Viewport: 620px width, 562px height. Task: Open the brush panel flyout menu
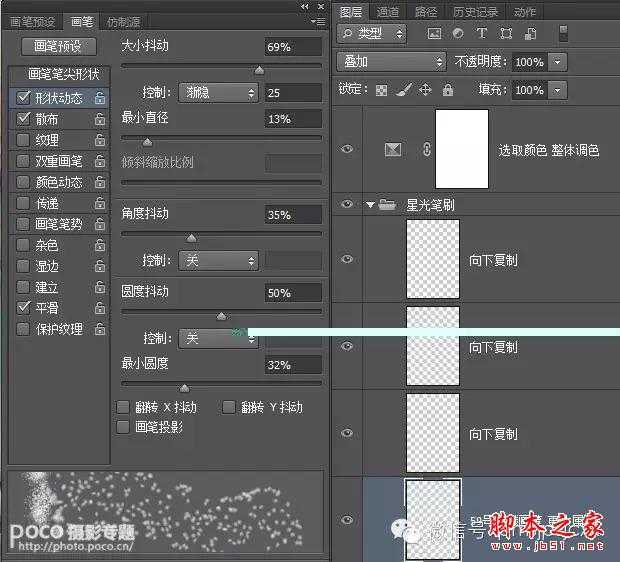[318, 21]
